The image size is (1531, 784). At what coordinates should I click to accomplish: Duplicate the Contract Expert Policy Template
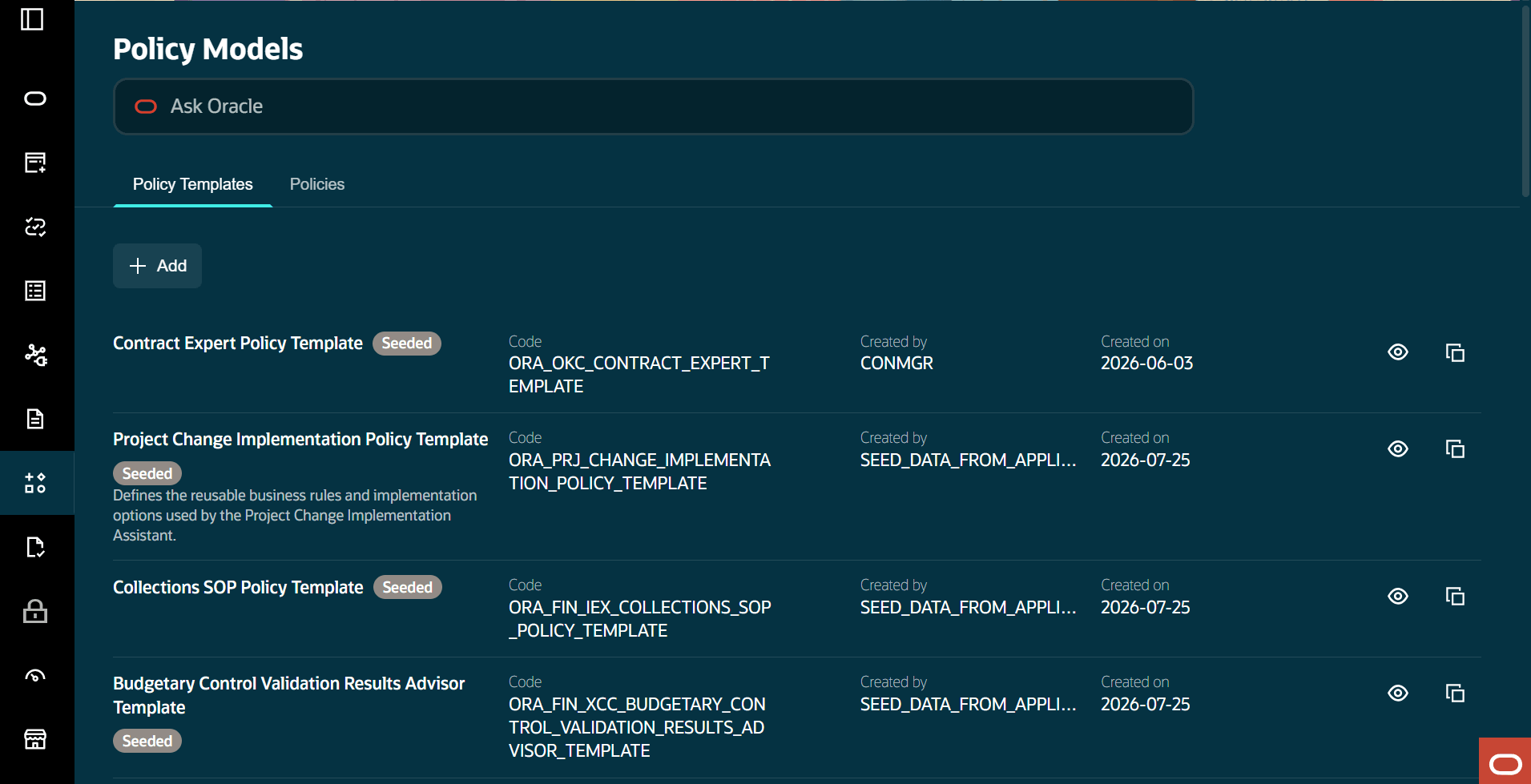(x=1455, y=352)
